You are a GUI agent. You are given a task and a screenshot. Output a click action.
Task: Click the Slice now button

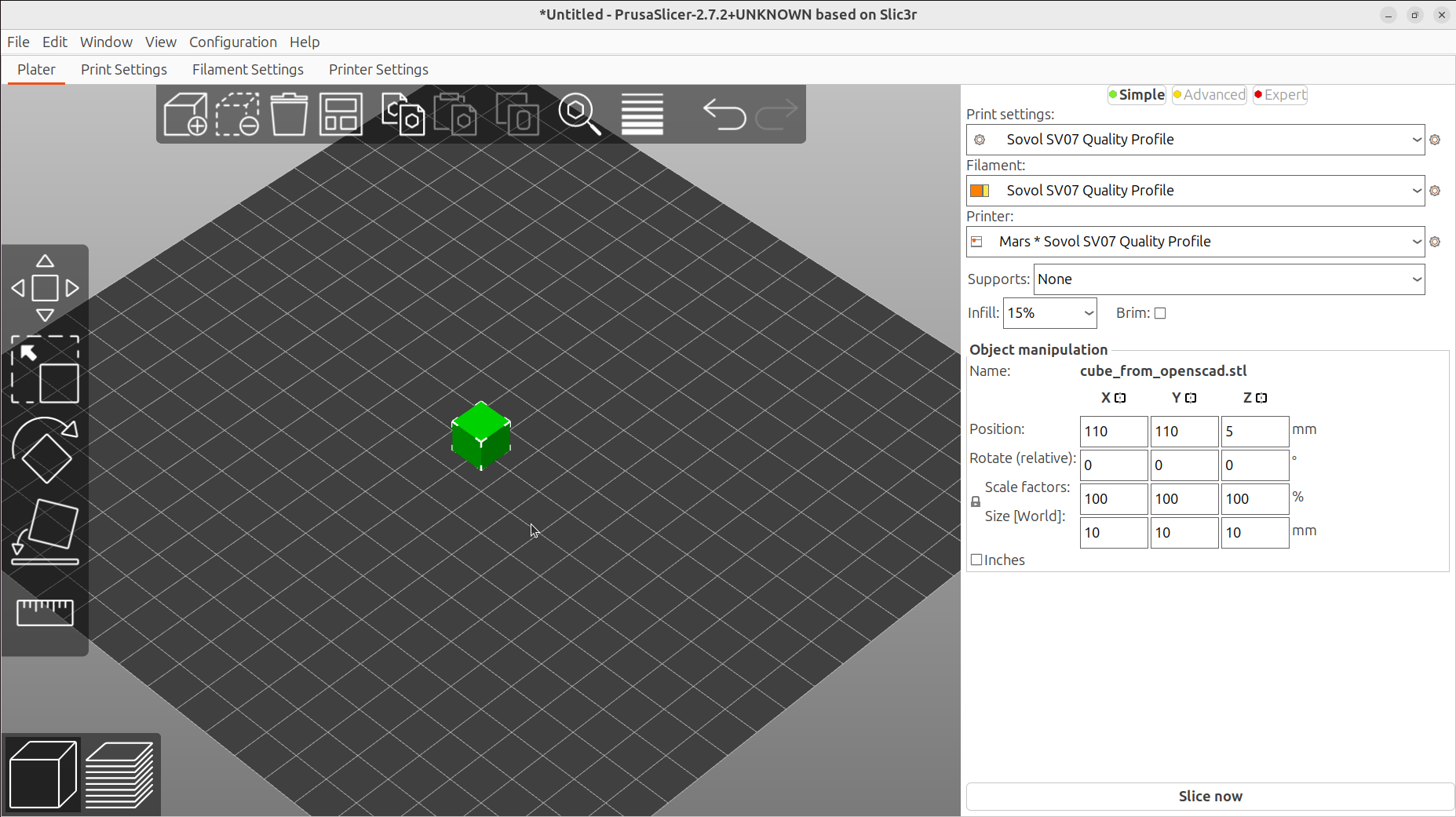click(x=1210, y=797)
